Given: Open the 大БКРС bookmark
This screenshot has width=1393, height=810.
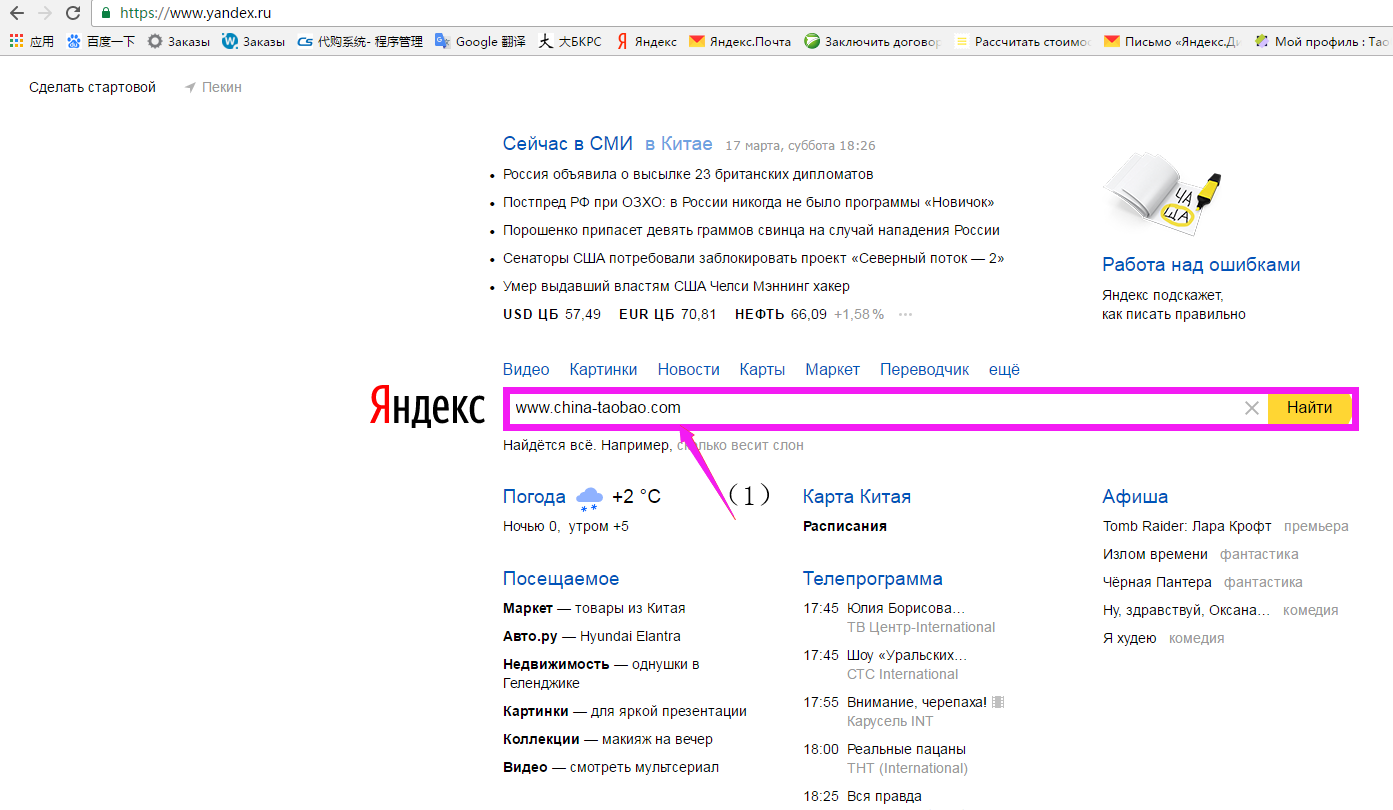Looking at the screenshot, I should click(x=570, y=42).
